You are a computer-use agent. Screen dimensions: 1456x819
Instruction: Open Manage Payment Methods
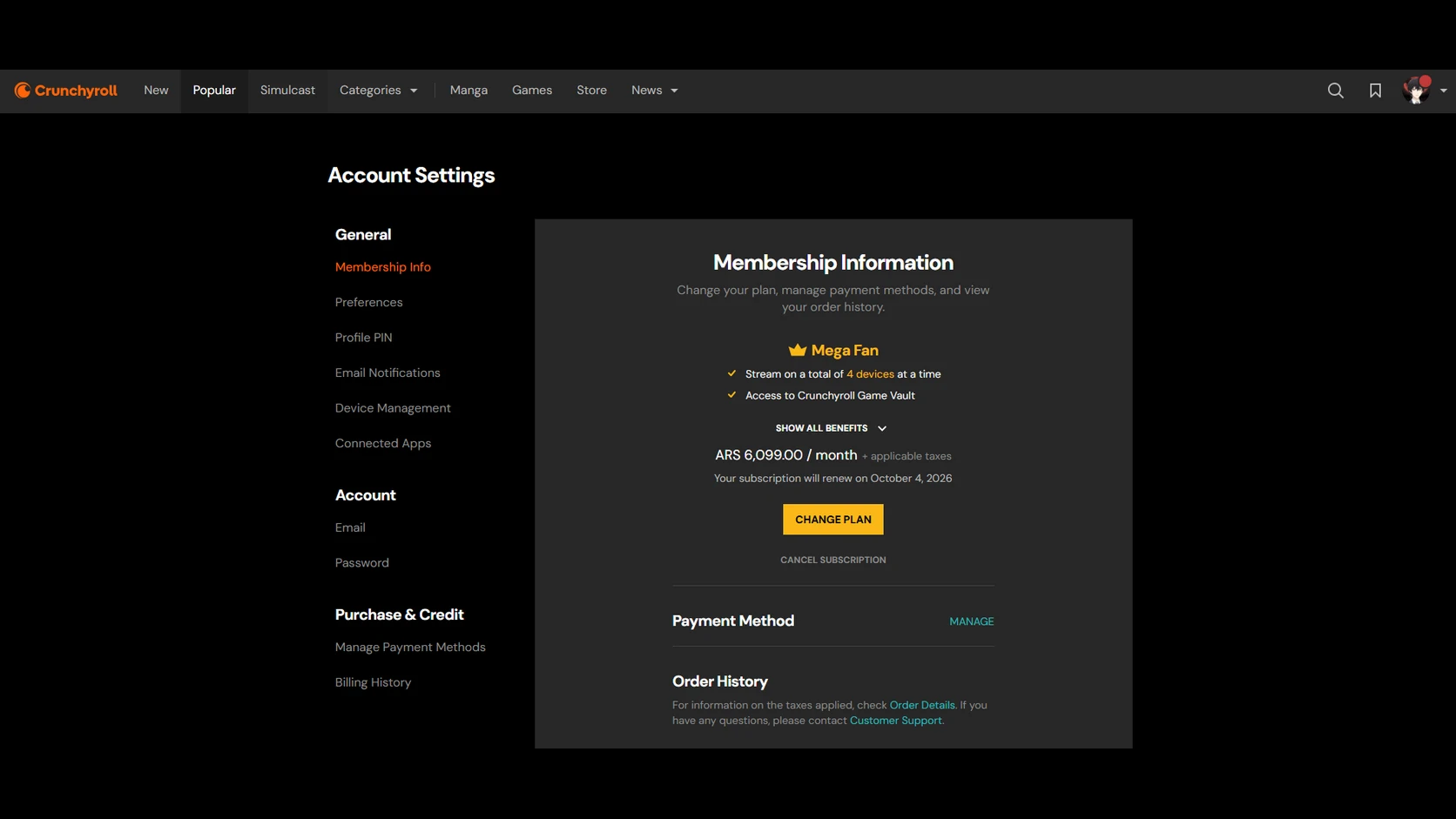click(x=410, y=648)
